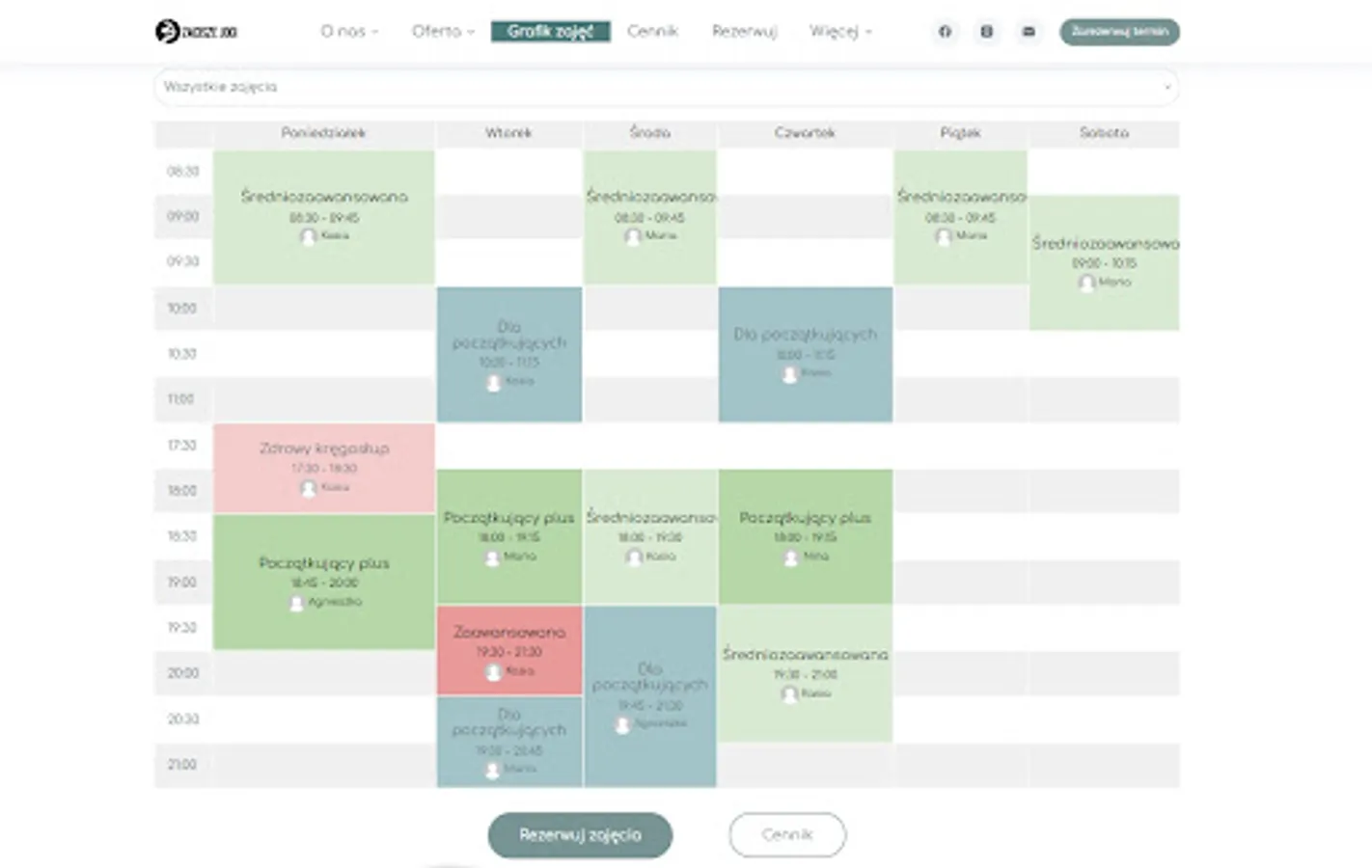Select the Grafik zajęć tab
This screenshot has width=1372, height=868.
(x=550, y=32)
